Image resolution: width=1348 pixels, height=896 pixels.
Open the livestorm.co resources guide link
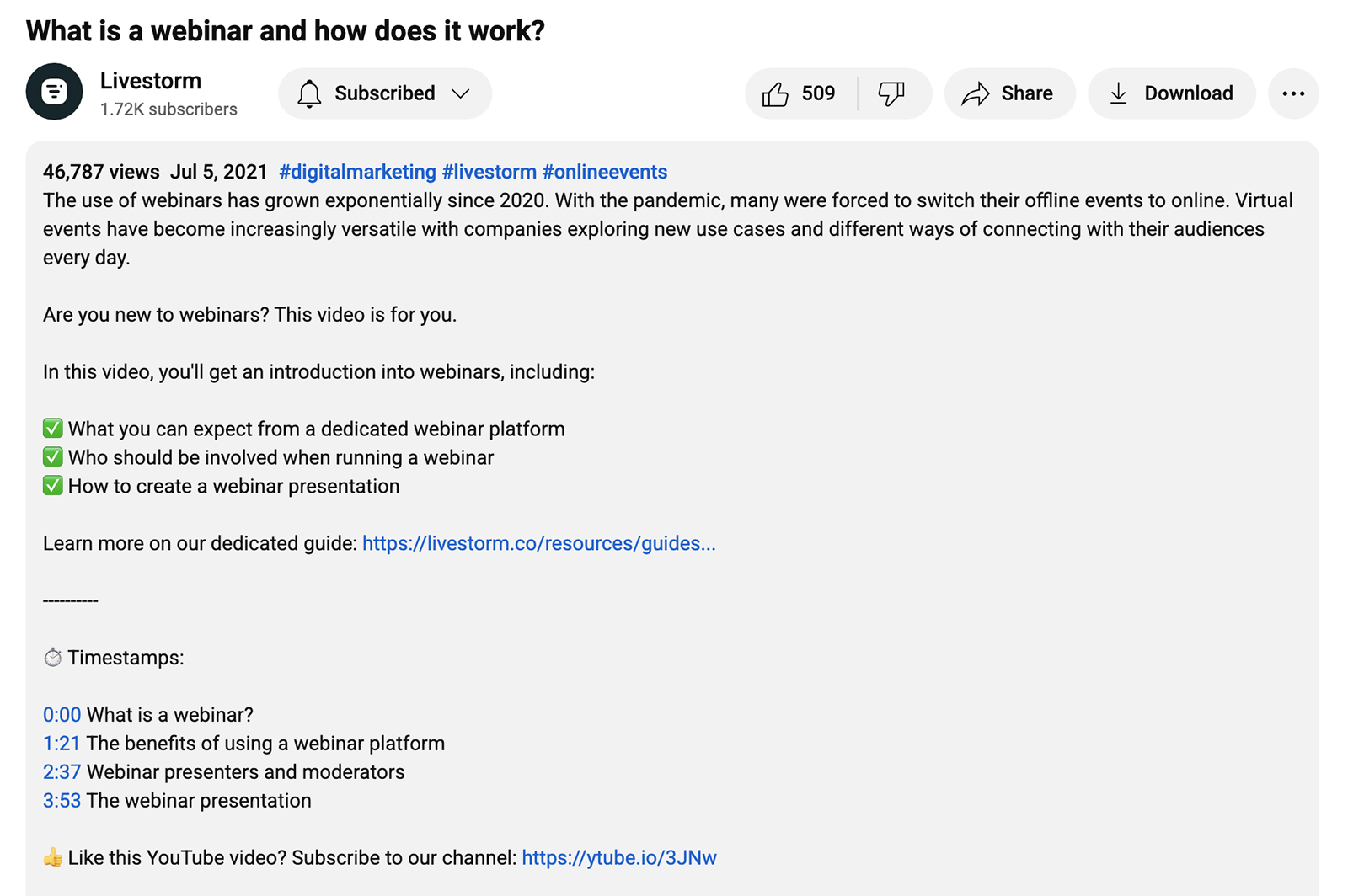click(539, 543)
